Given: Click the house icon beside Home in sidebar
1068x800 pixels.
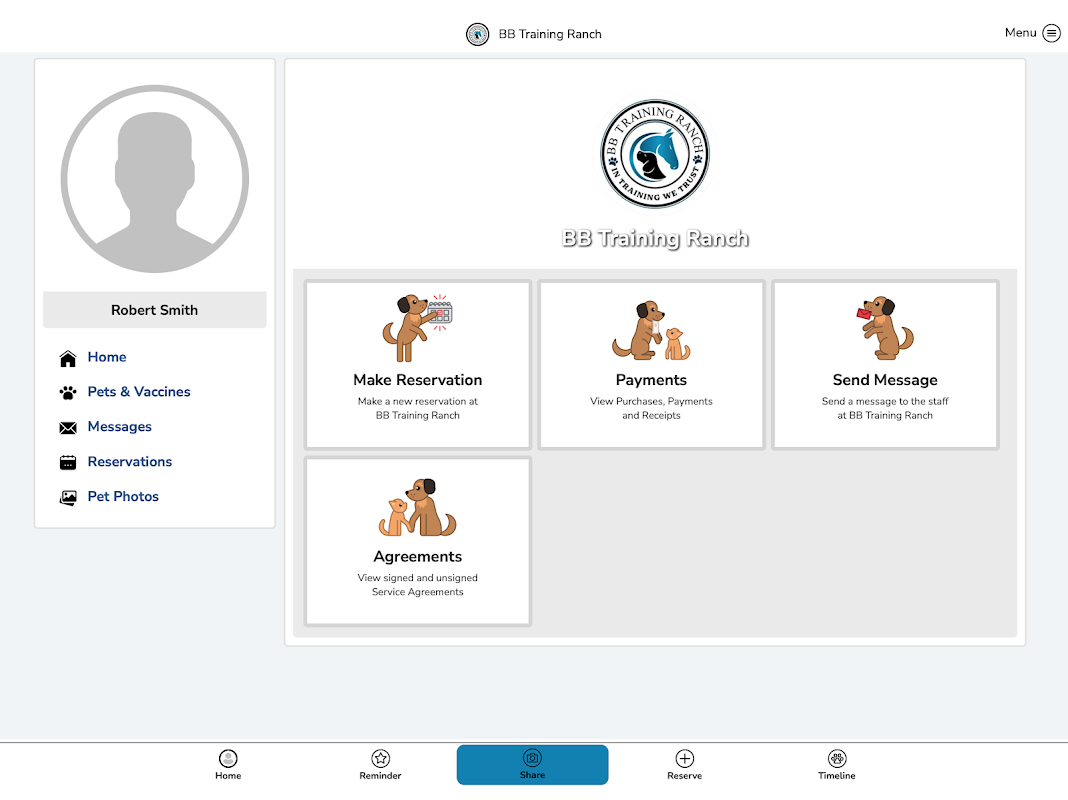Looking at the screenshot, I should 68,358.
